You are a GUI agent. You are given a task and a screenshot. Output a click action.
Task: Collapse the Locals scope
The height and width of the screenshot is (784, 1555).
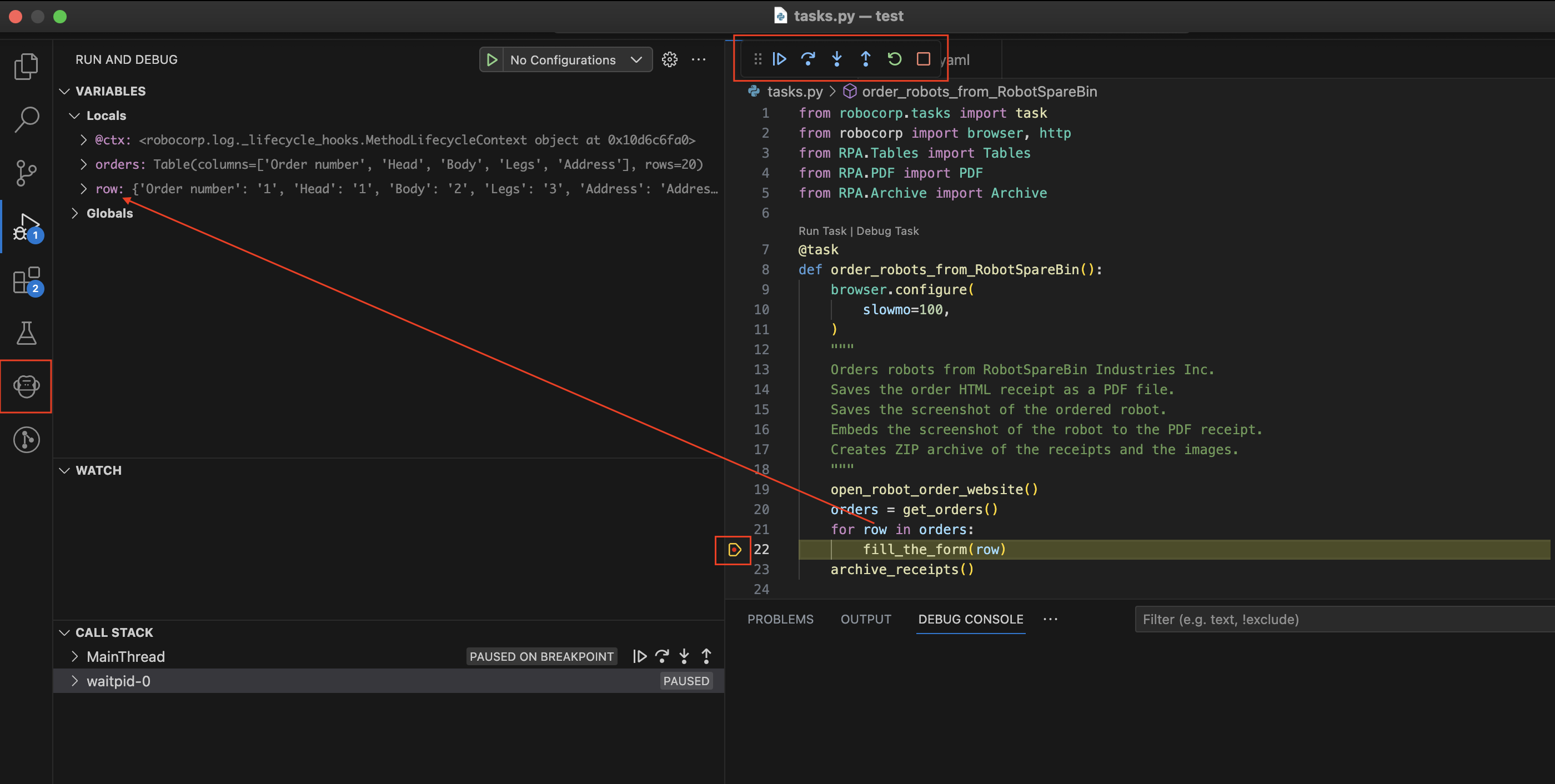pyautogui.click(x=75, y=115)
